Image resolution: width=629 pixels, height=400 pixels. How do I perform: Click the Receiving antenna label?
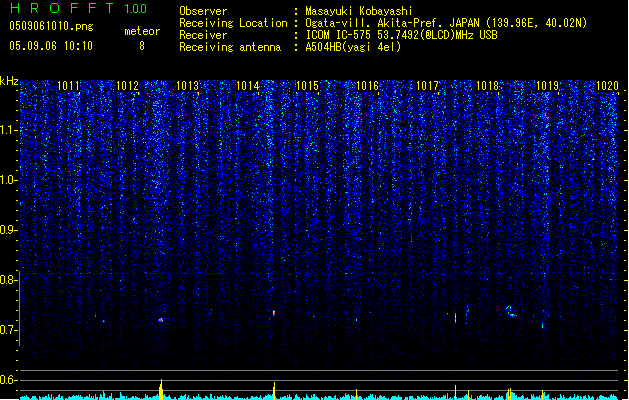click(x=230, y=47)
